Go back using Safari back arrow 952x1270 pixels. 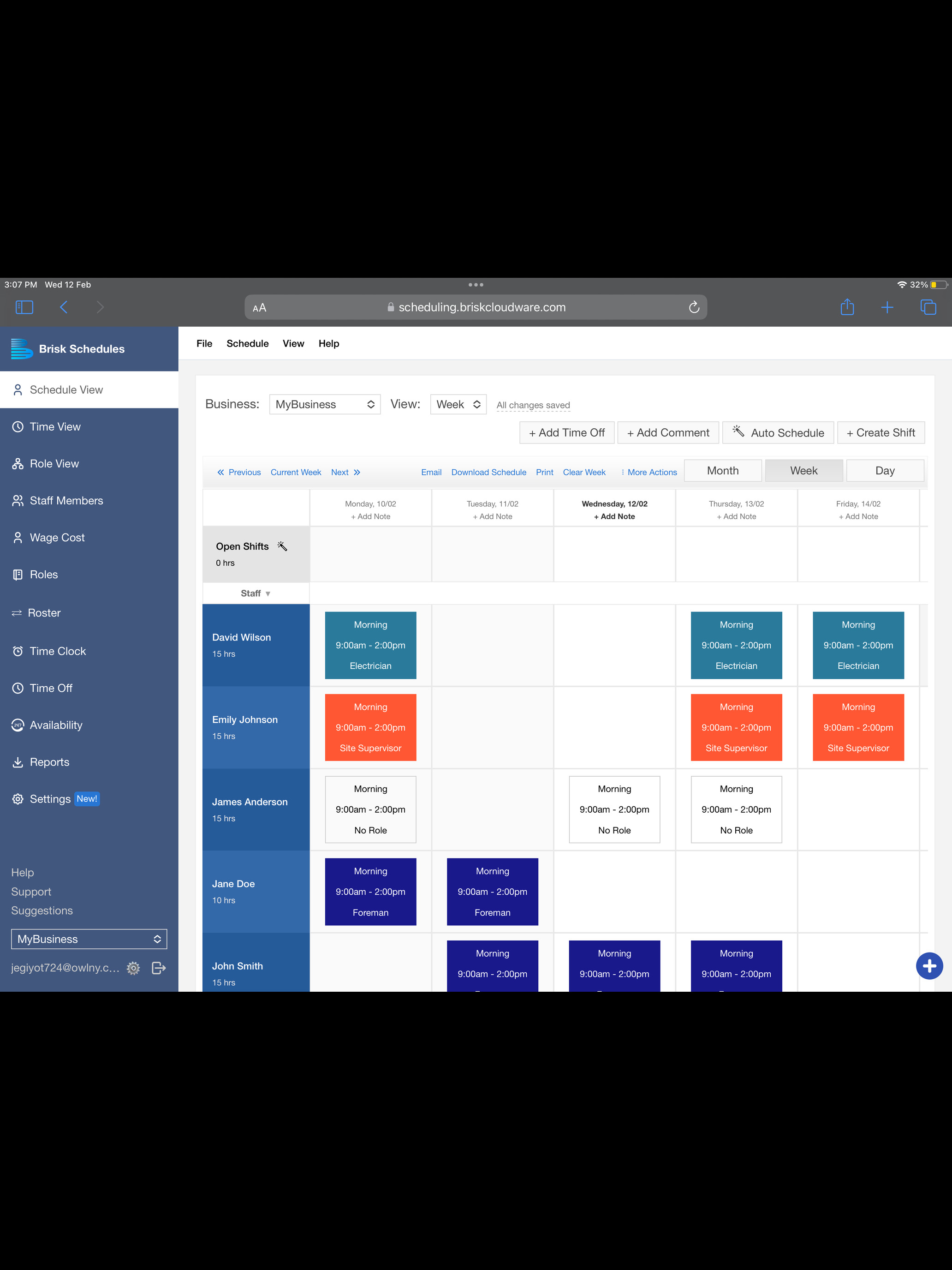pos(64,307)
